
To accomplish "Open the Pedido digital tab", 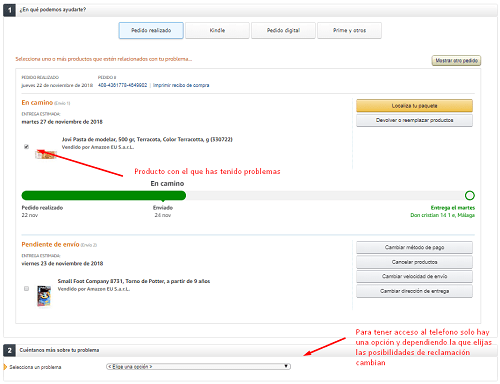I will pyautogui.click(x=283, y=30).
